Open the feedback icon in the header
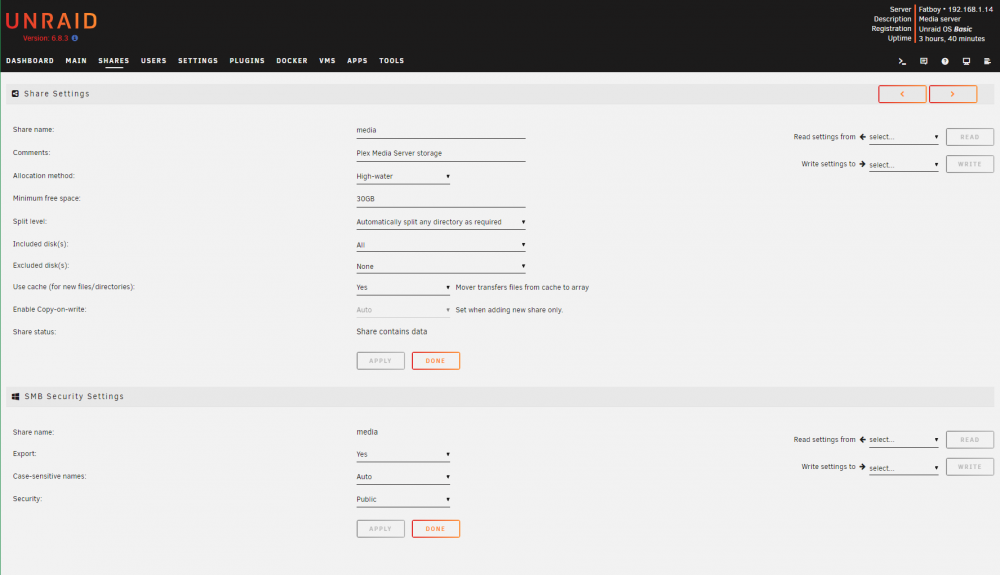 pos(923,61)
